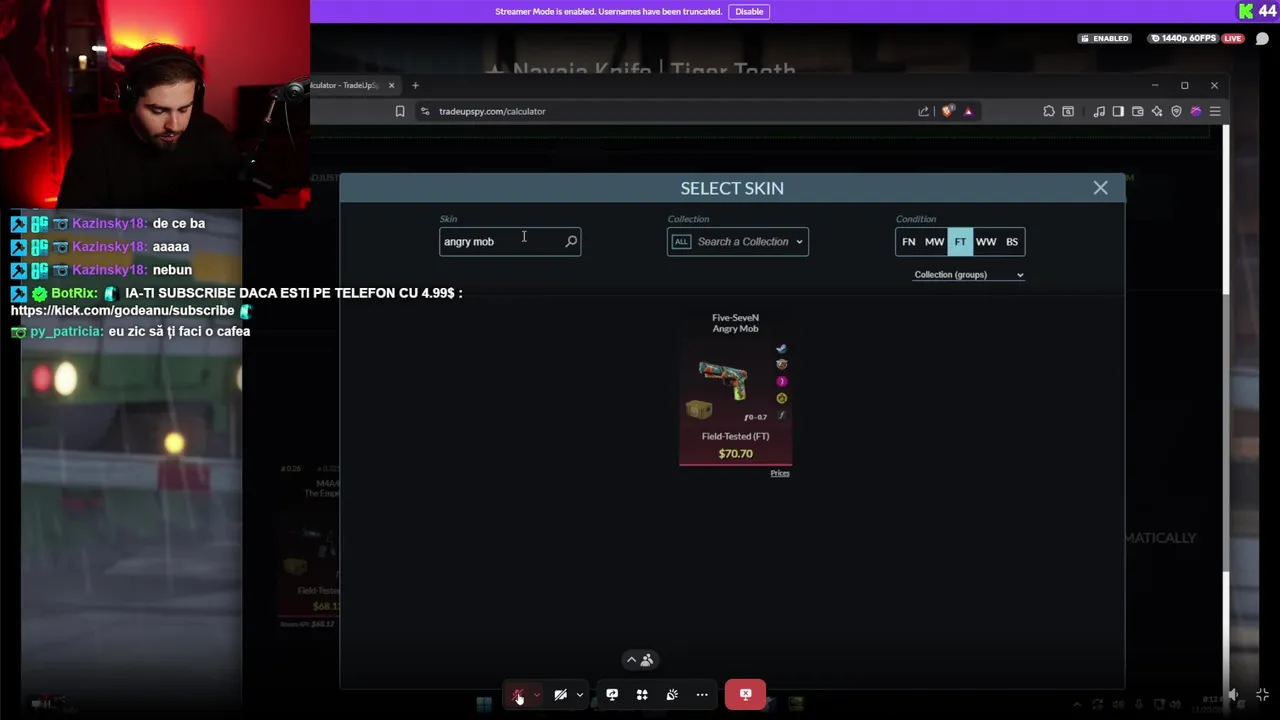Click the $70.70 price on skin card
This screenshot has width=1280, height=720.
(735, 454)
